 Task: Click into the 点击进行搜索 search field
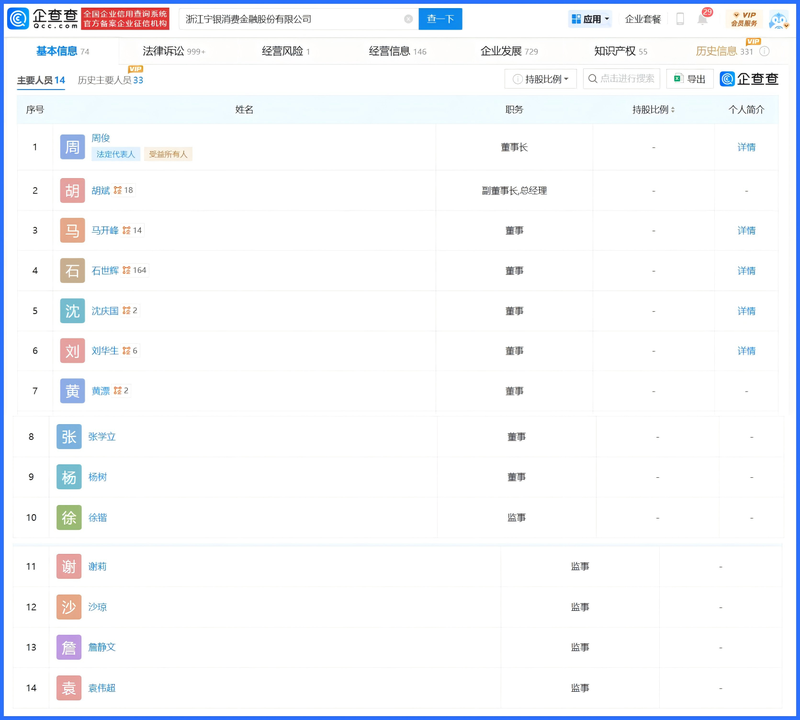pyautogui.click(x=622, y=79)
